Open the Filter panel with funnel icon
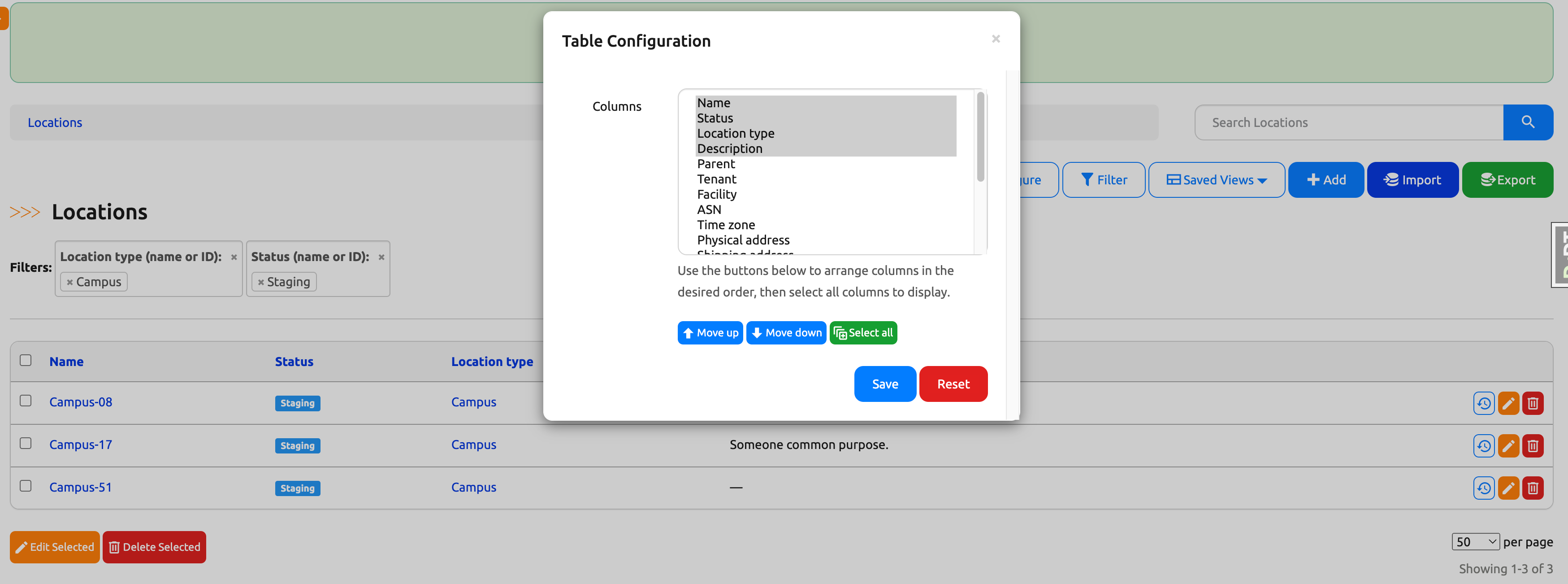Viewport: 1568px width, 584px height. (1104, 179)
